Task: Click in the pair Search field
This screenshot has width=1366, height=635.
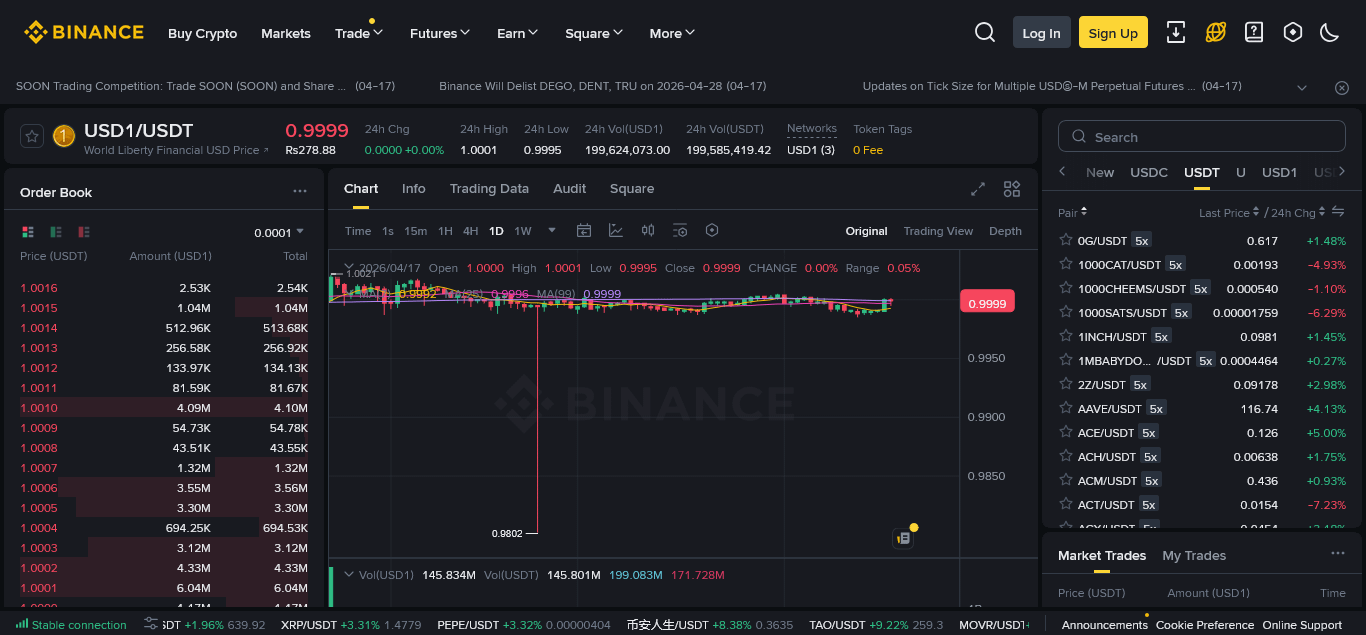Action: coord(1202,137)
